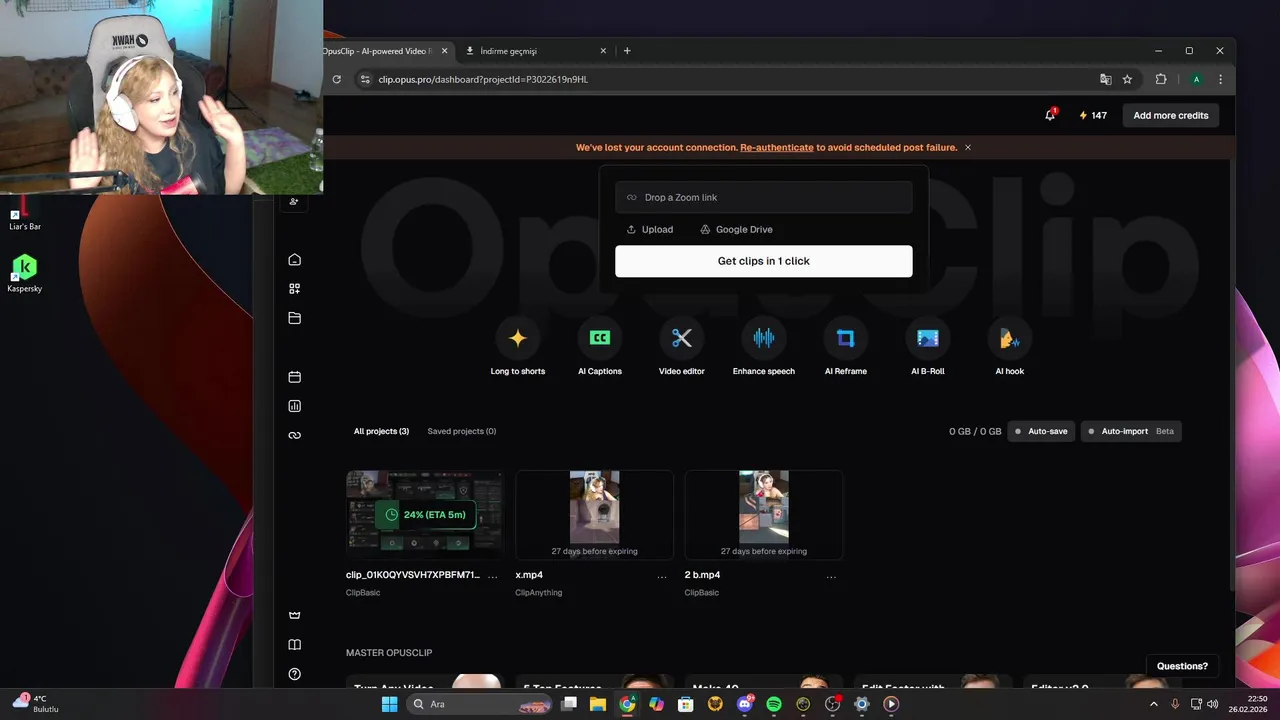Toggle the Auto-import Beta option
Screen dimensions: 1280x720
tap(1131, 431)
